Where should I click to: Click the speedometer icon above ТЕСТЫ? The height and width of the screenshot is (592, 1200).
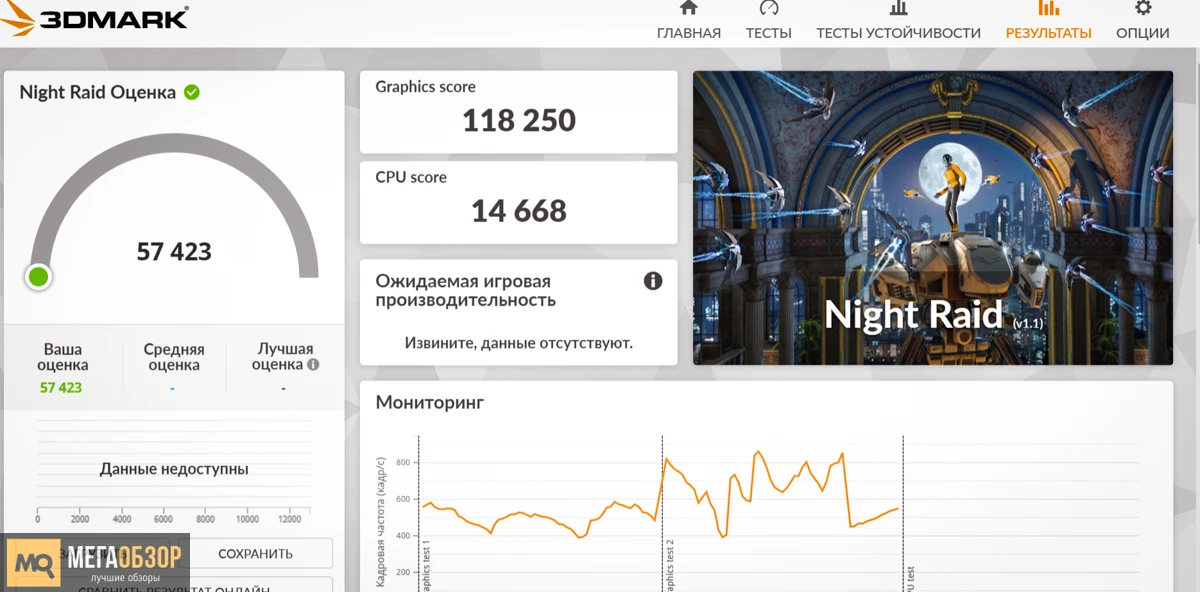pyautogui.click(x=768, y=9)
